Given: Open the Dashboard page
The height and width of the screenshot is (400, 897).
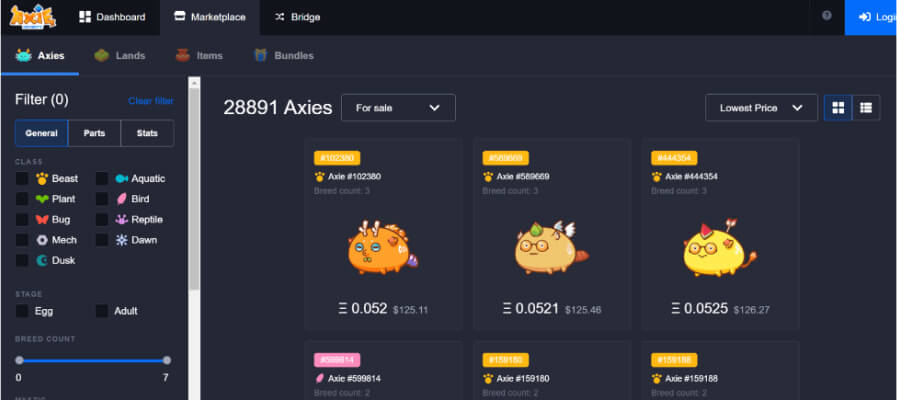Looking at the screenshot, I should click(x=112, y=17).
